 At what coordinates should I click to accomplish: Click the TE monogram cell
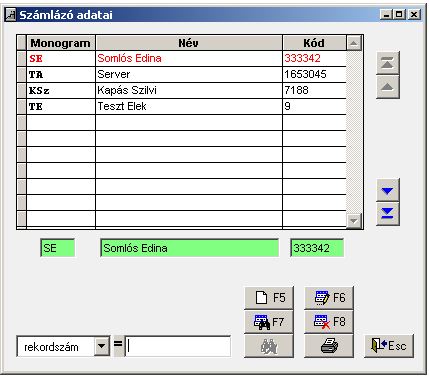tap(61, 106)
